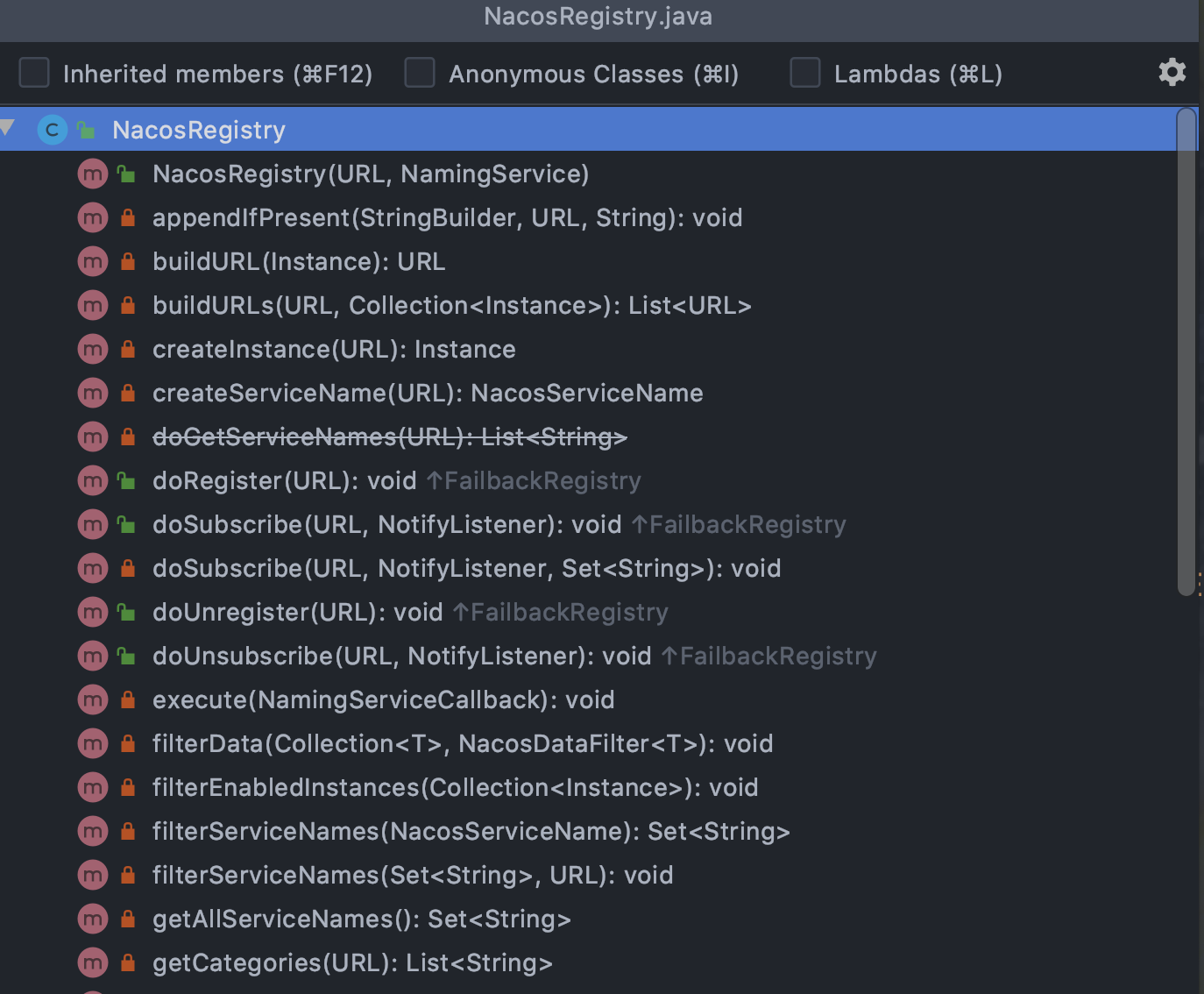
Task: Check the Lambdas option
Action: [804, 73]
